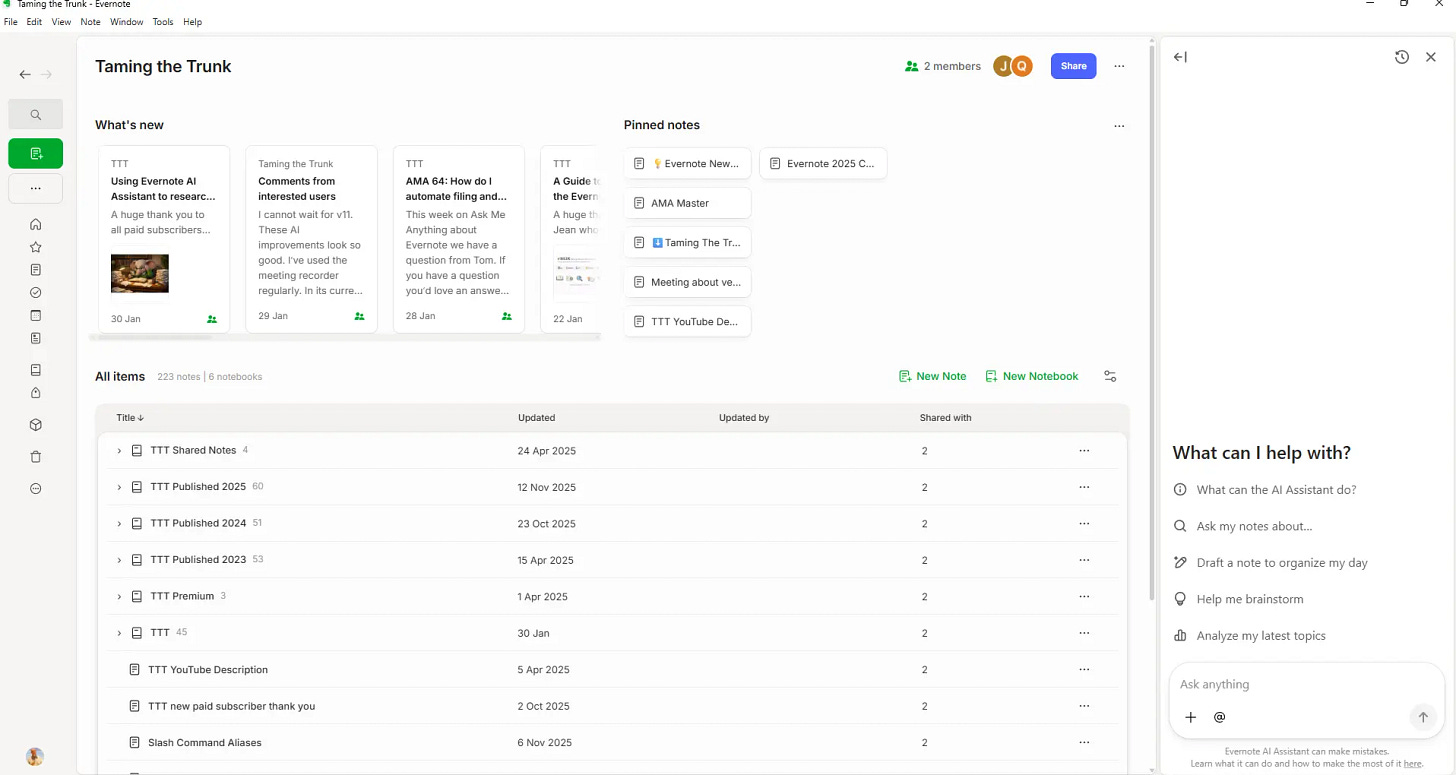Expand the TTT Shared Notes notebook
1456x775 pixels.
119,451
